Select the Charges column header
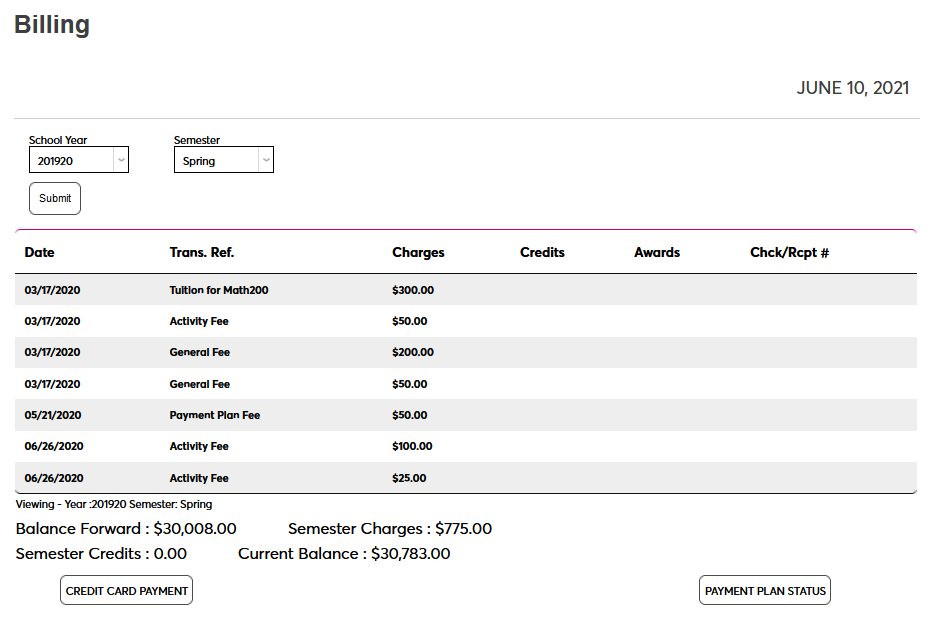Screen dimensions: 936x617 coord(418,253)
